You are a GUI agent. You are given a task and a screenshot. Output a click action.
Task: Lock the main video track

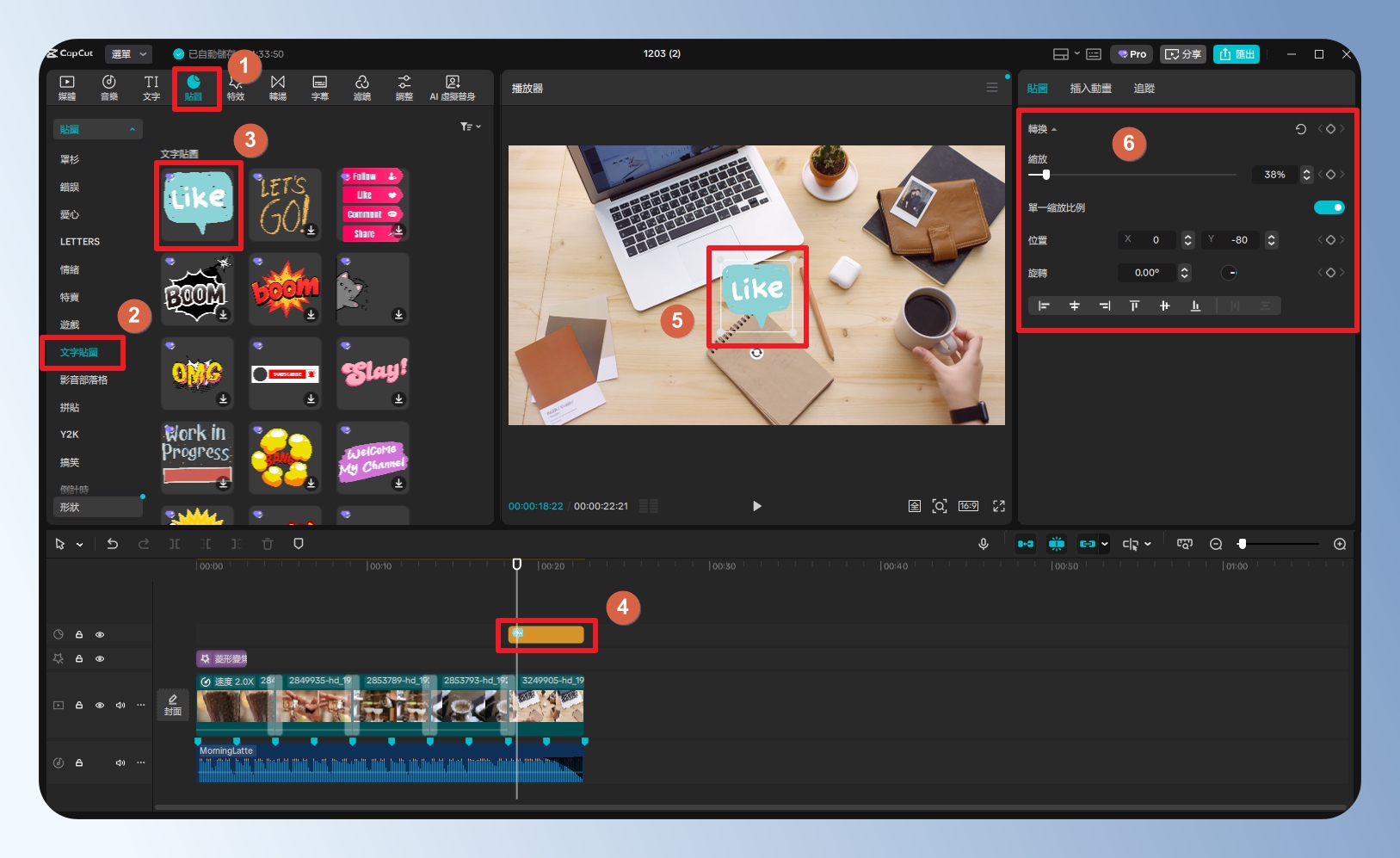pyautogui.click(x=79, y=705)
